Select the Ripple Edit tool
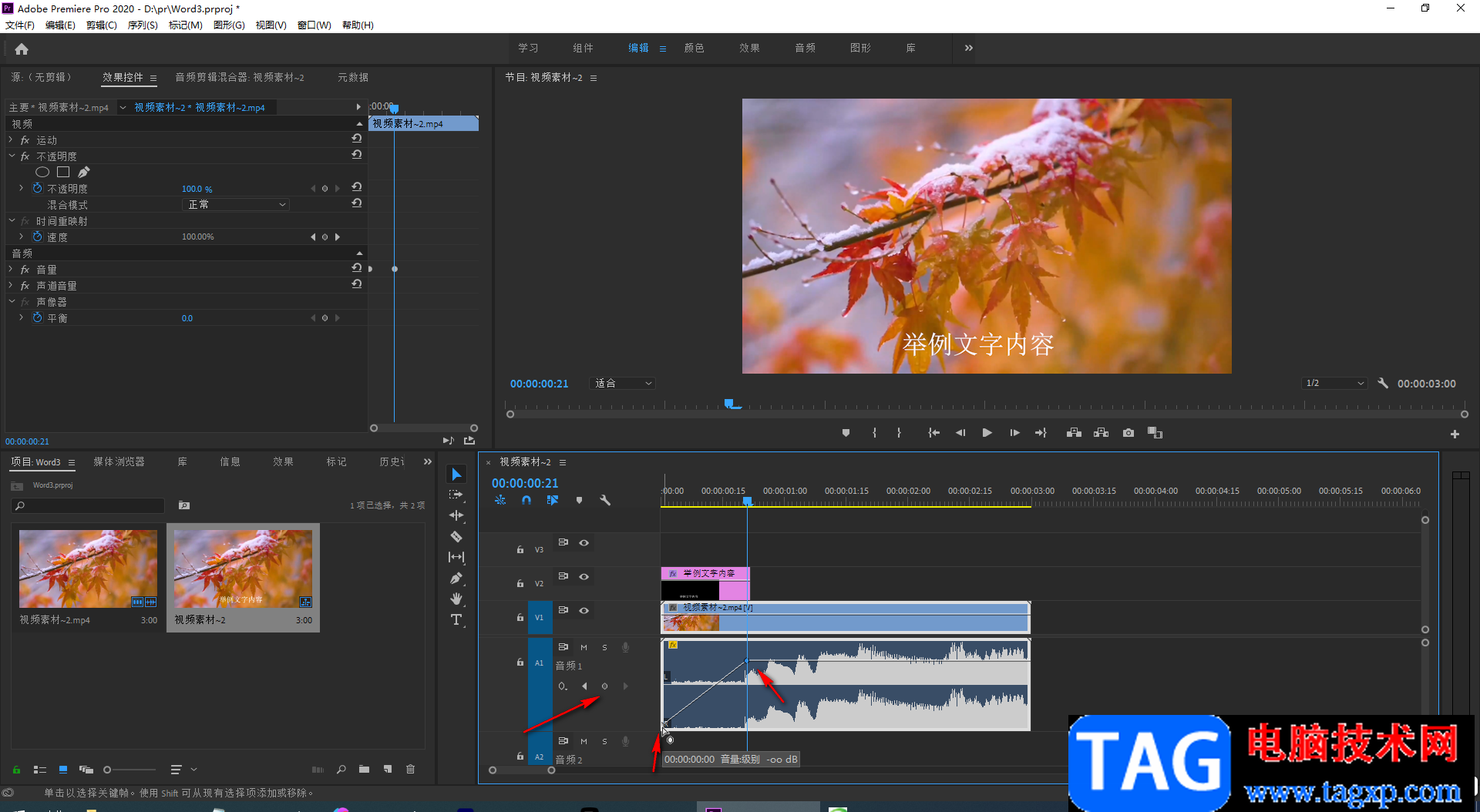This screenshot has height=812, width=1480. [x=456, y=515]
